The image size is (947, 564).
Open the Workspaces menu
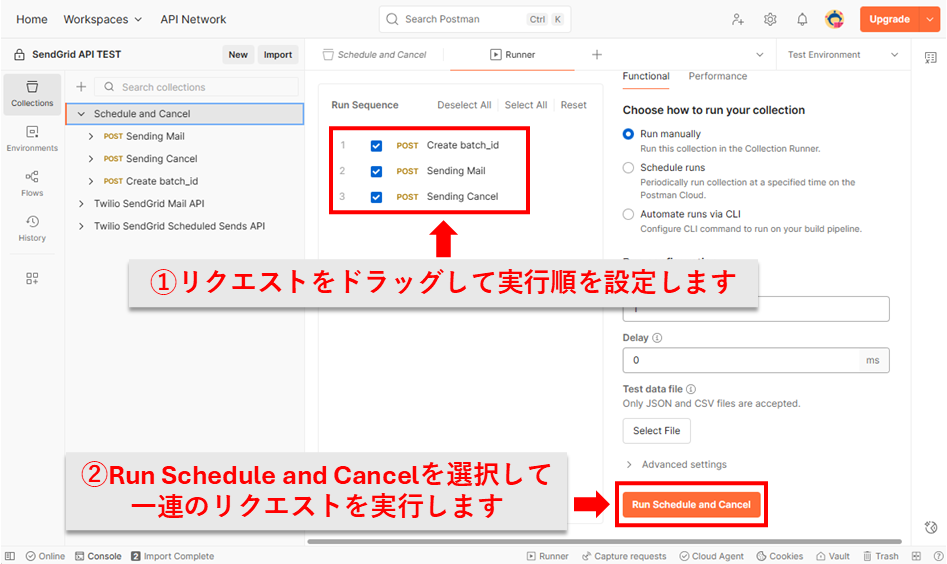103,19
